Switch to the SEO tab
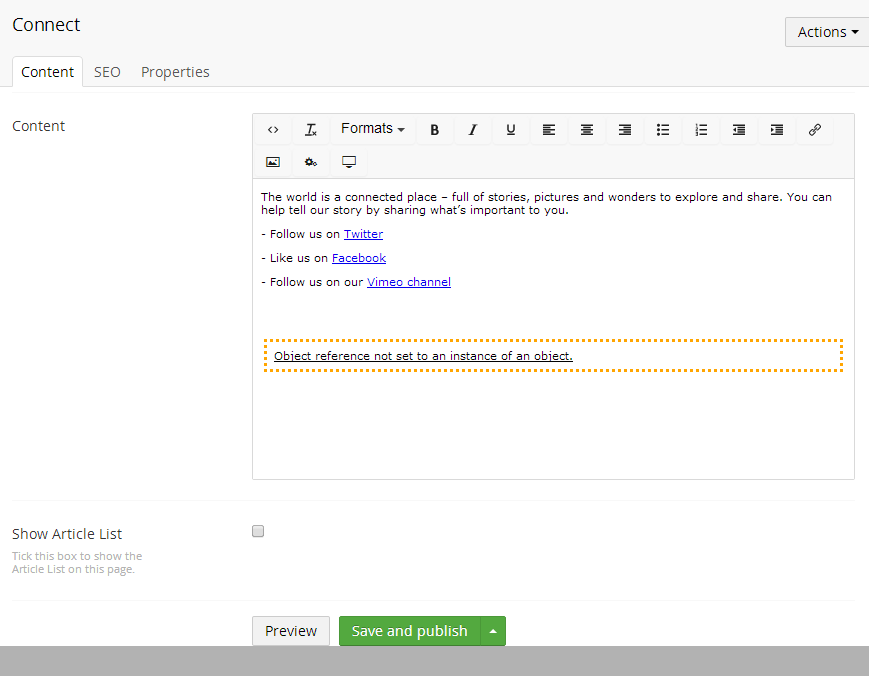 (x=107, y=72)
